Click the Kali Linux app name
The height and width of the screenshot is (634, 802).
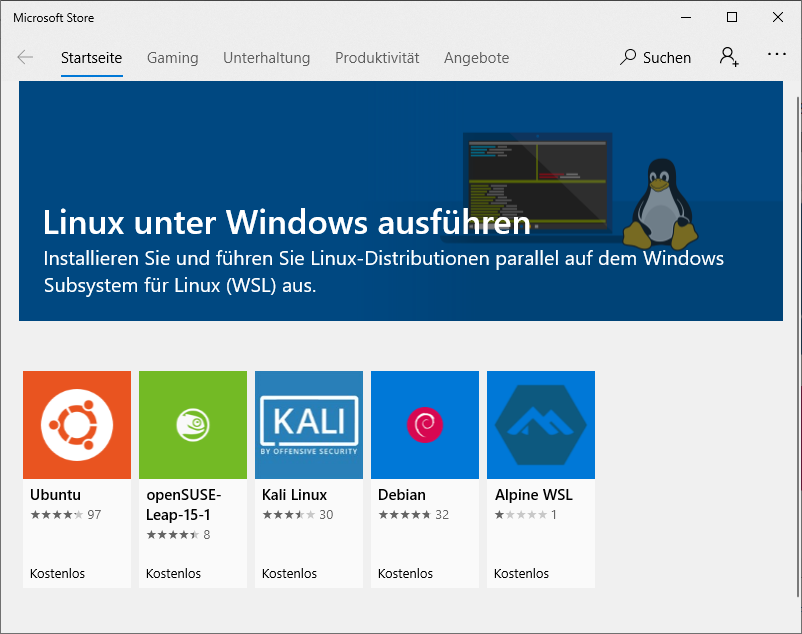tap(294, 495)
